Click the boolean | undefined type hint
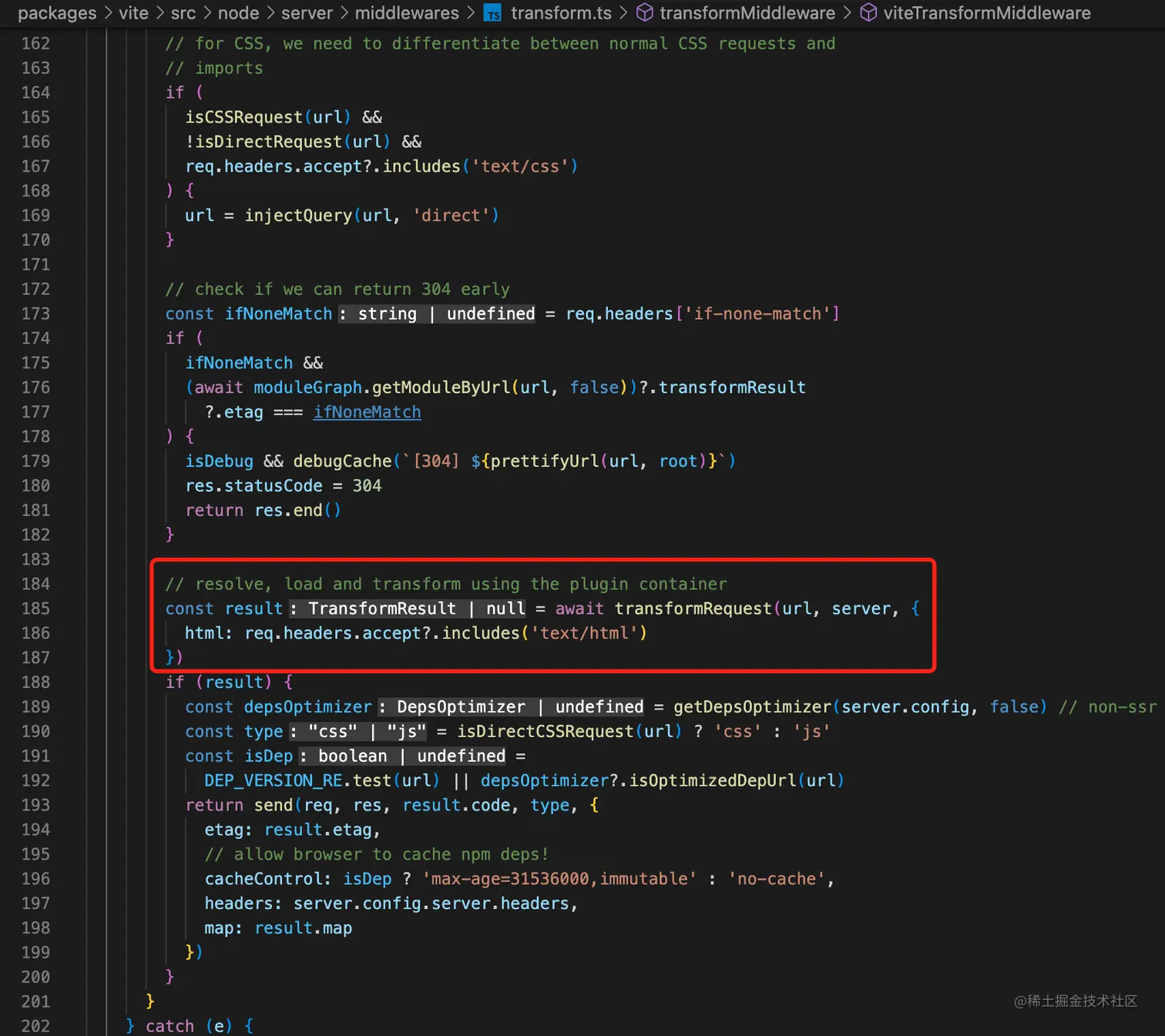 [x=402, y=756]
